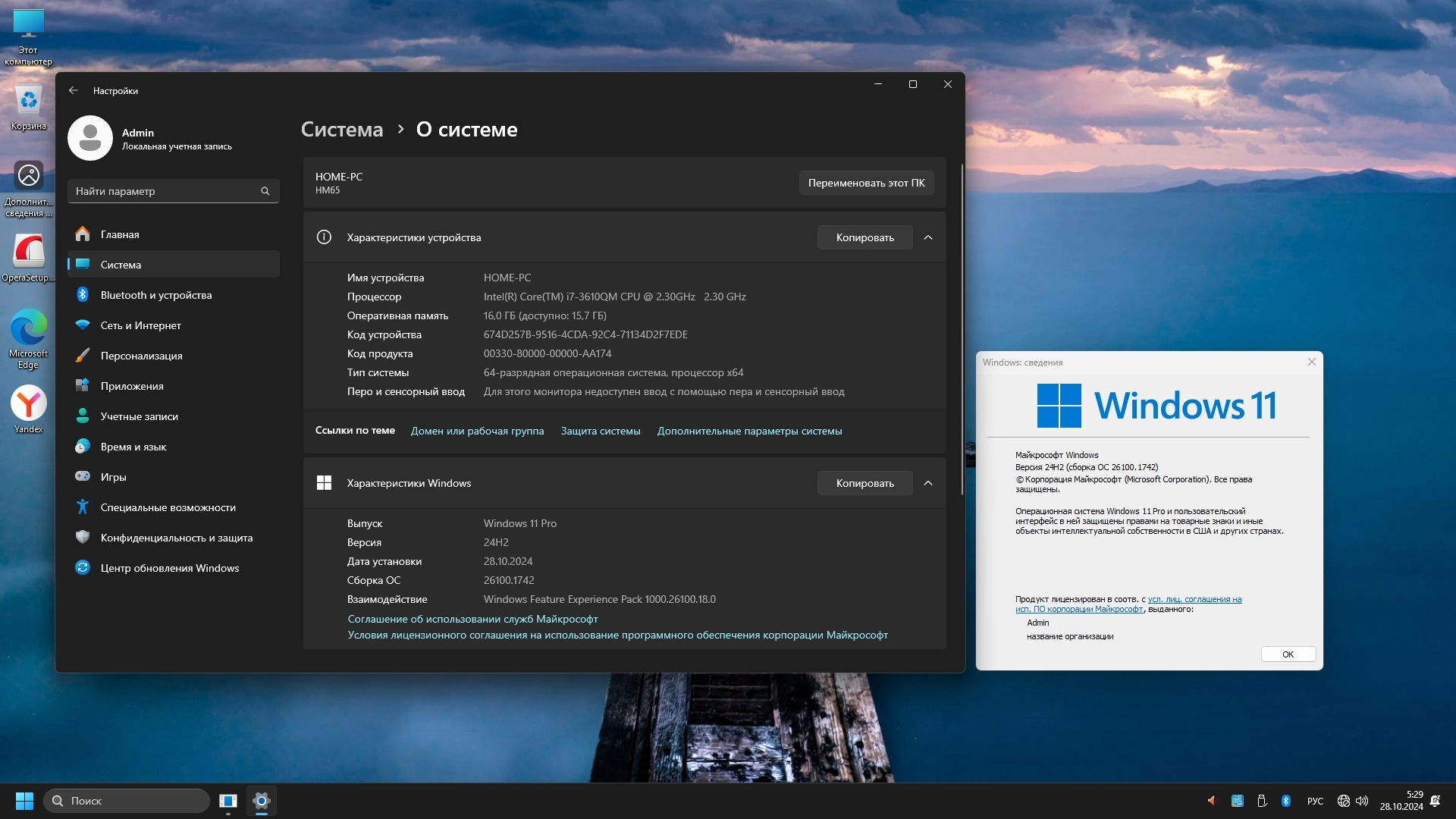1456x819 pixels.
Task: Go to Персонализация section
Action: (141, 356)
